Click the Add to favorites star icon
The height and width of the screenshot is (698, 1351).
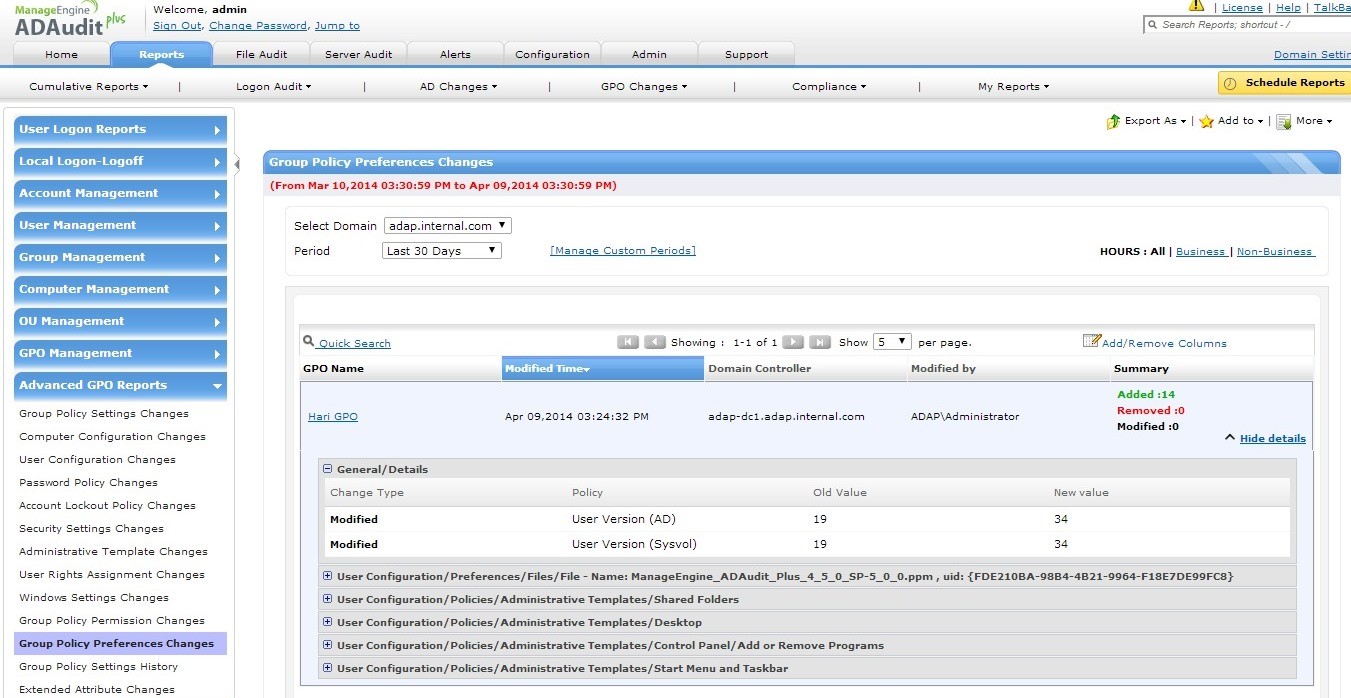pyautogui.click(x=1206, y=121)
